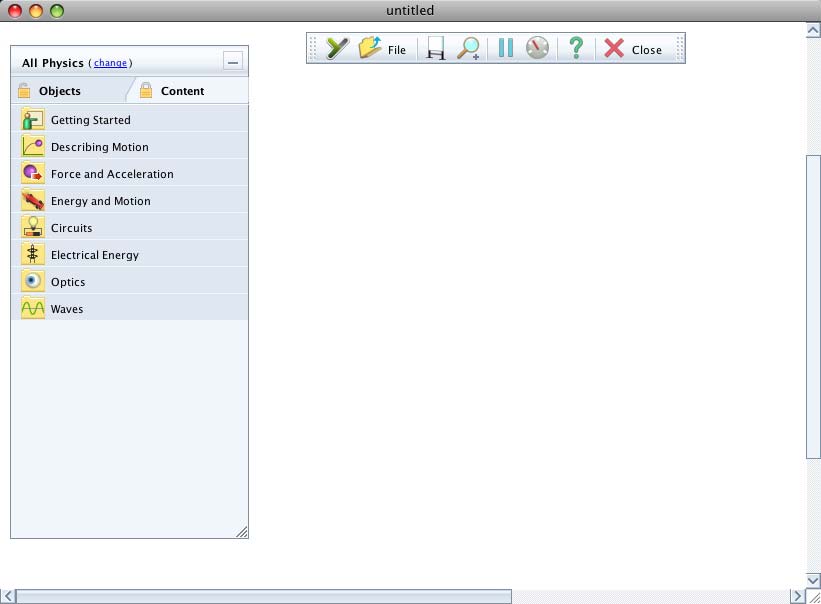Click the 'change' link beside All Physics
The image size is (821, 604).
pos(110,63)
